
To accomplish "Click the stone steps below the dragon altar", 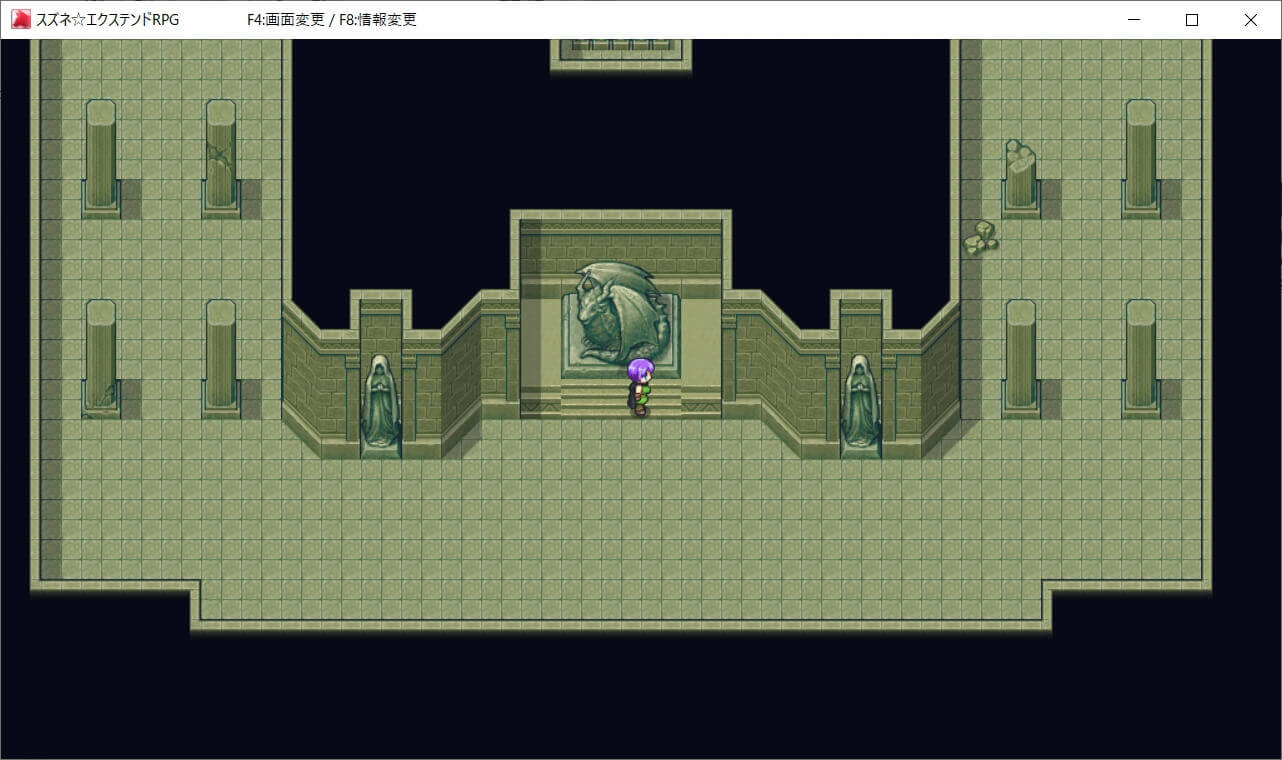I will [x=620, y=398].
